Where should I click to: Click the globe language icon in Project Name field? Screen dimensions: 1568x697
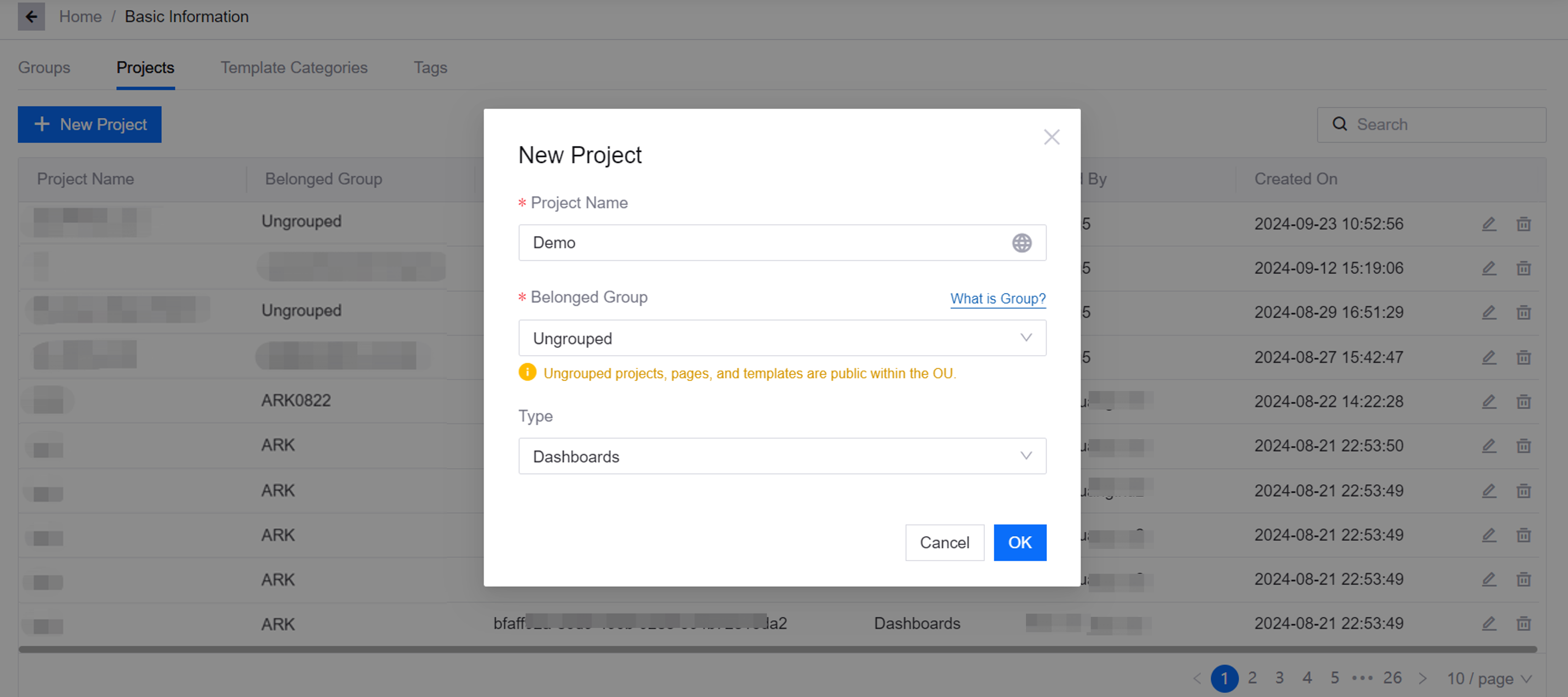pyautogui.click(x=1021, y=243)
